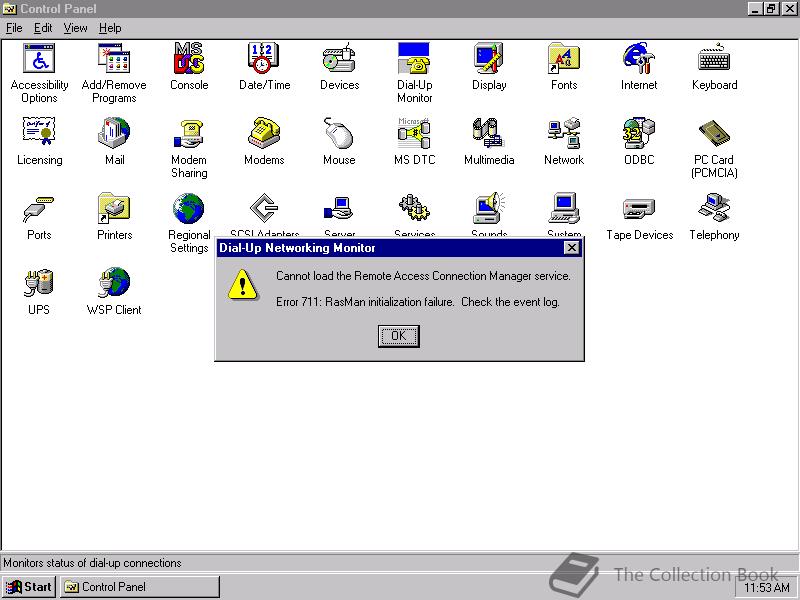
Task: Open the Date/Time applet
Action: point(264,58)
